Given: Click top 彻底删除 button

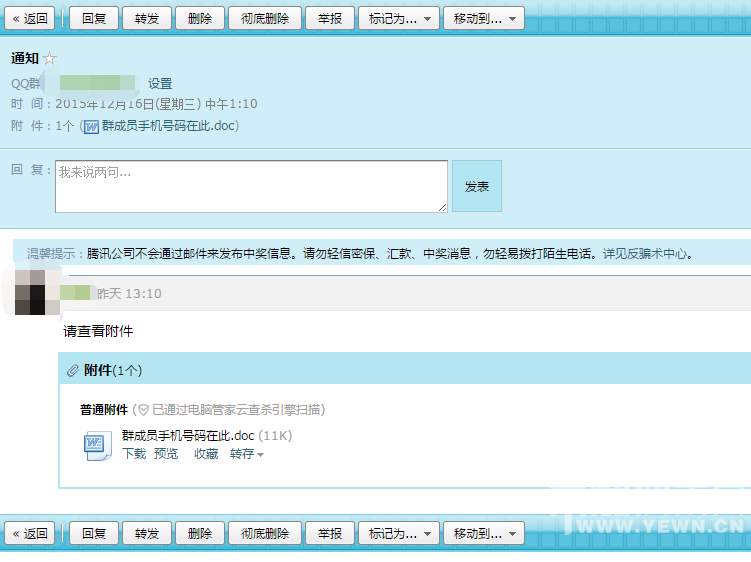Looking at the screenshot, I should [265, 19].
